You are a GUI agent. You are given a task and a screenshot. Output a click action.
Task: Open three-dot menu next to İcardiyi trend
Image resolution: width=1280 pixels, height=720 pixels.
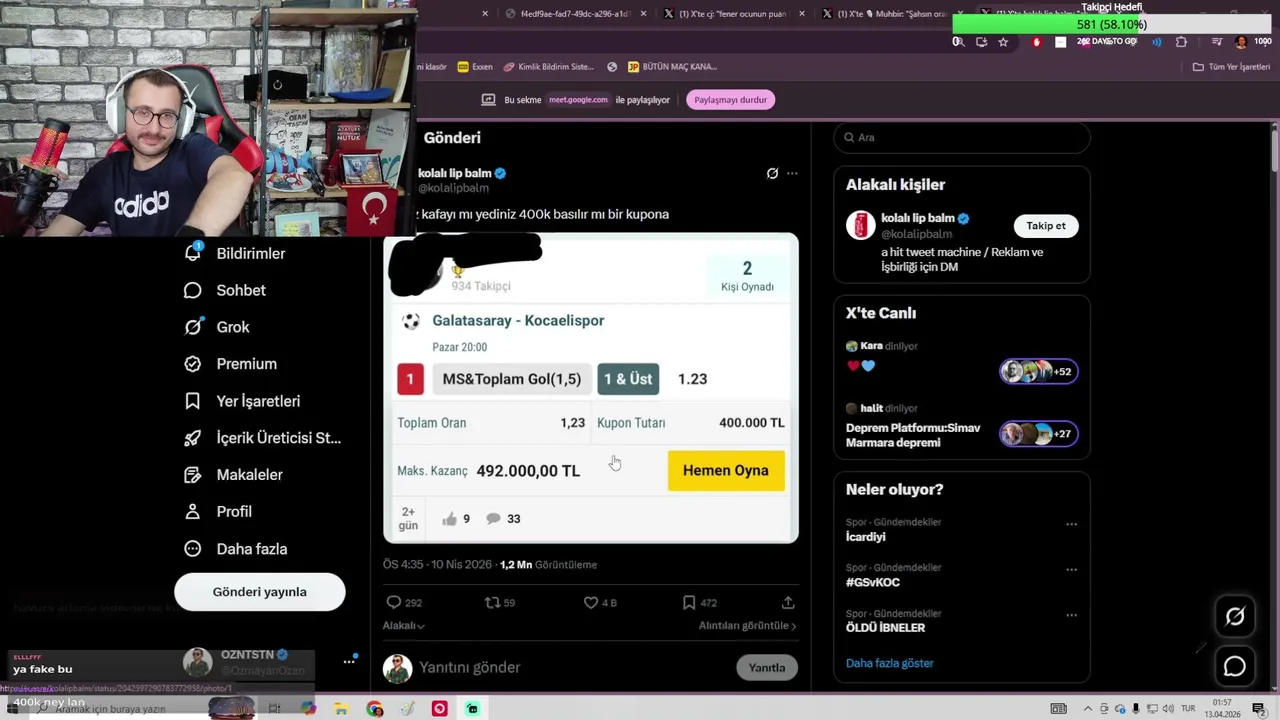click(1071, 524)
